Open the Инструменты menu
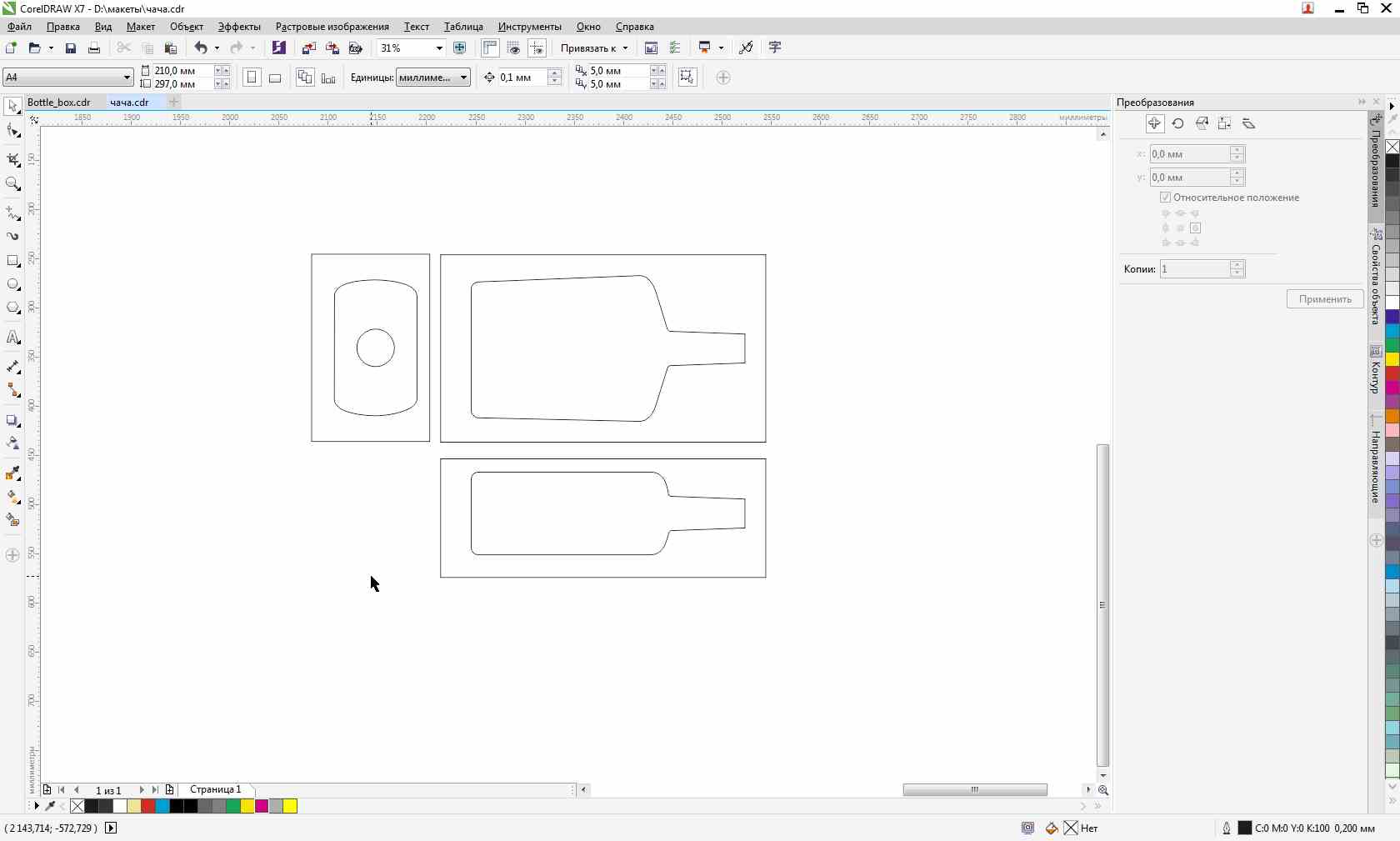The image size is (1400, 841). [530, 27]
